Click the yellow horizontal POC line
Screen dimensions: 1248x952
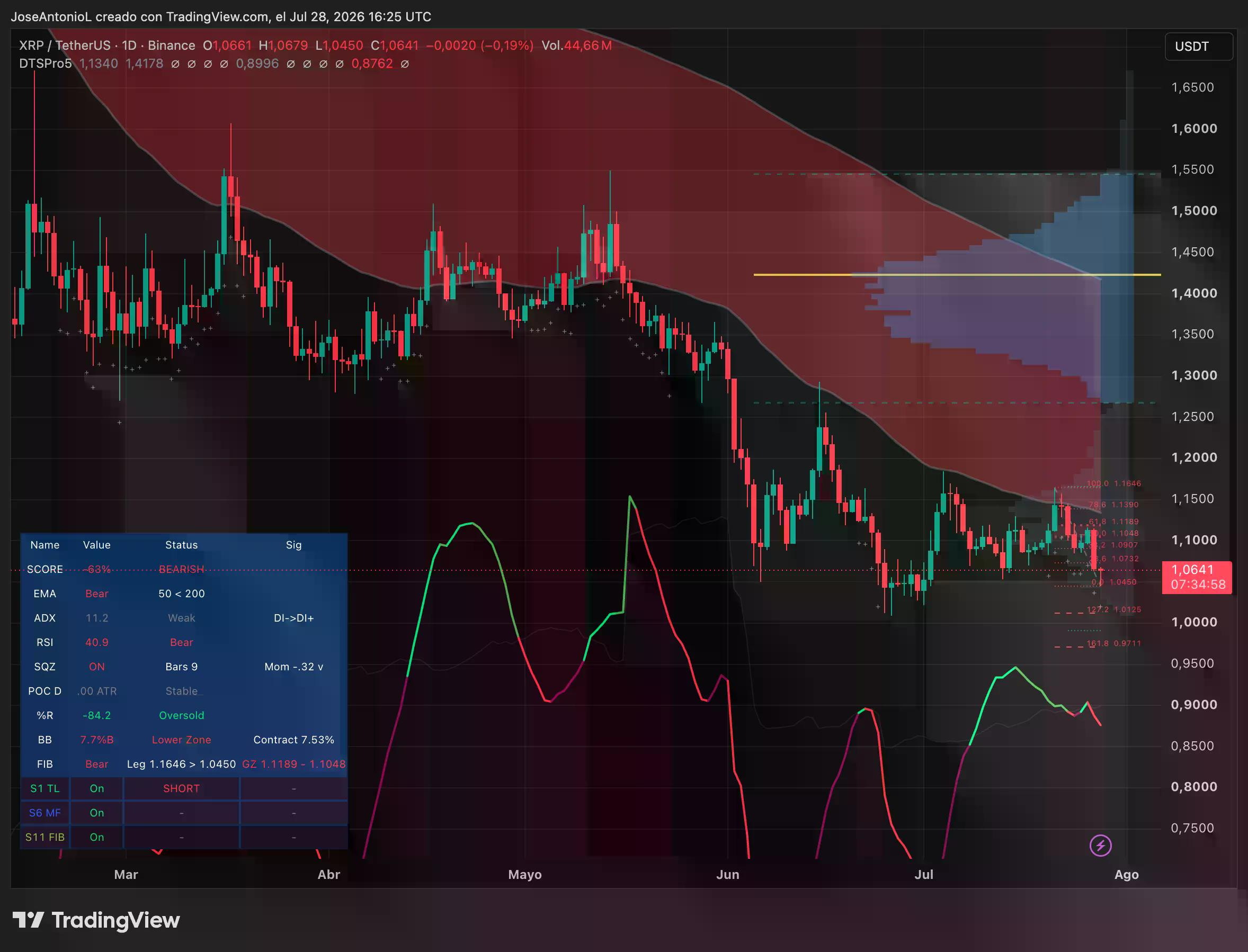tap(957, 275)
